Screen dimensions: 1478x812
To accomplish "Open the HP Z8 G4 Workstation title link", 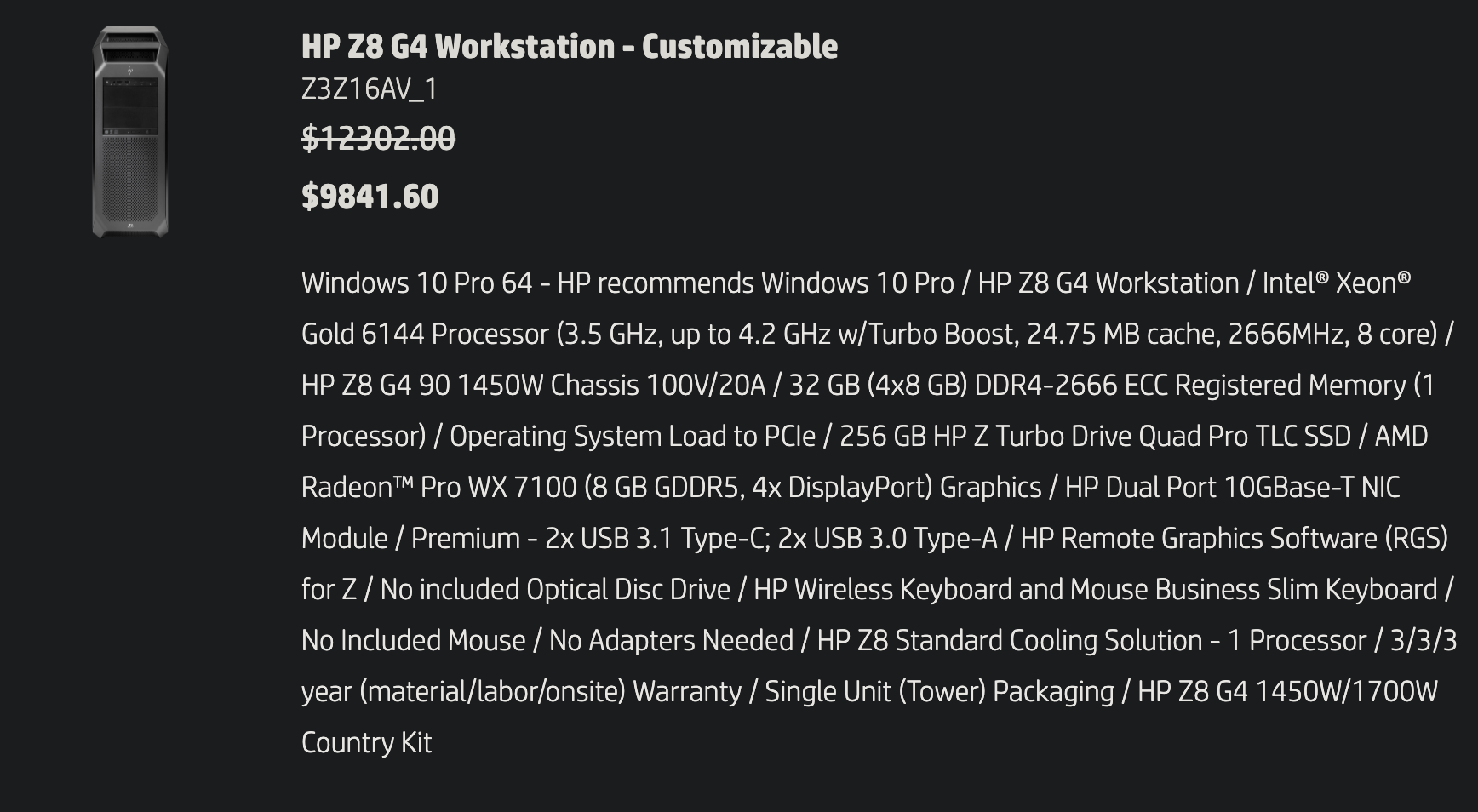I will [x=569, y=47].
